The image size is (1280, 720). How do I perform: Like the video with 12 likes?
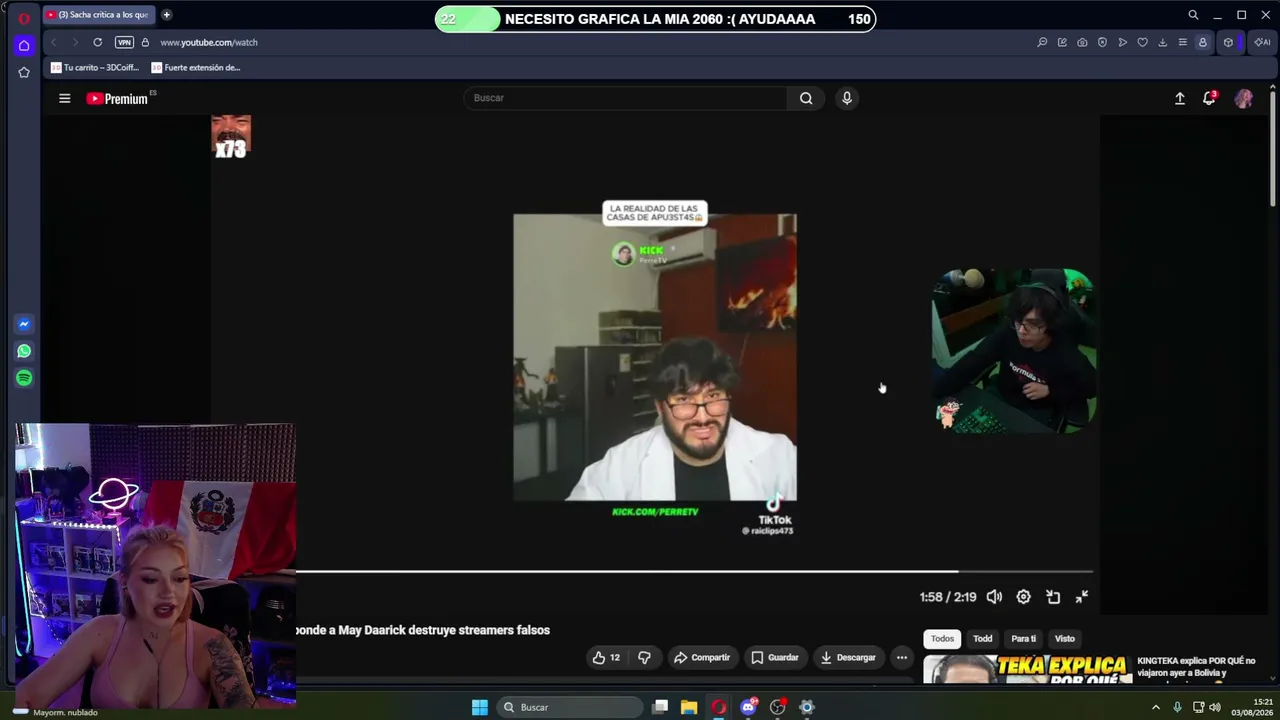click(x=606, y=657)
